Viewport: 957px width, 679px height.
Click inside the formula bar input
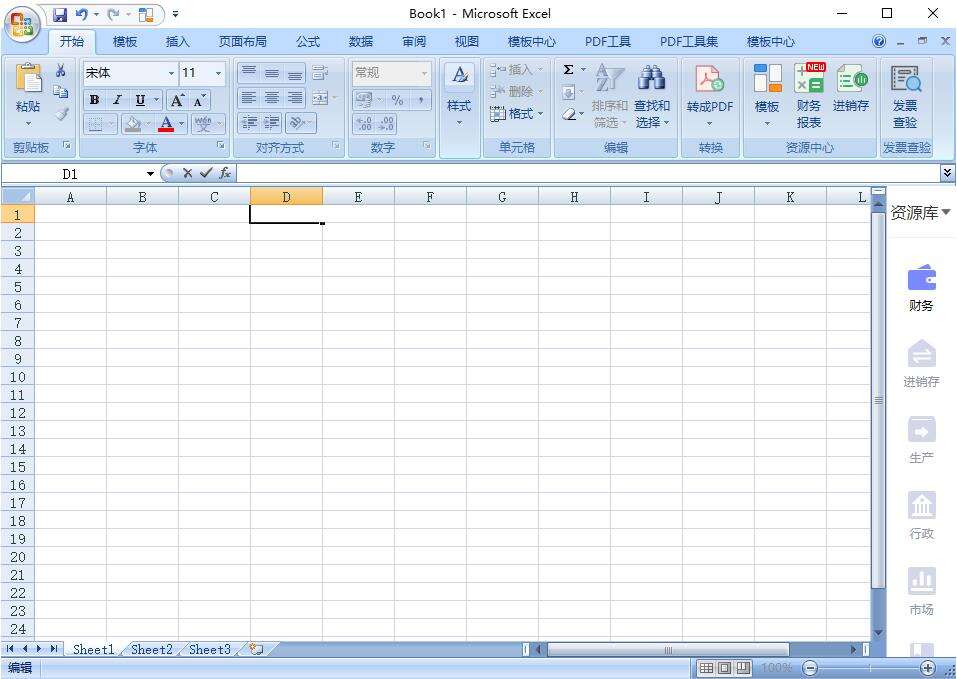point(588,173)
